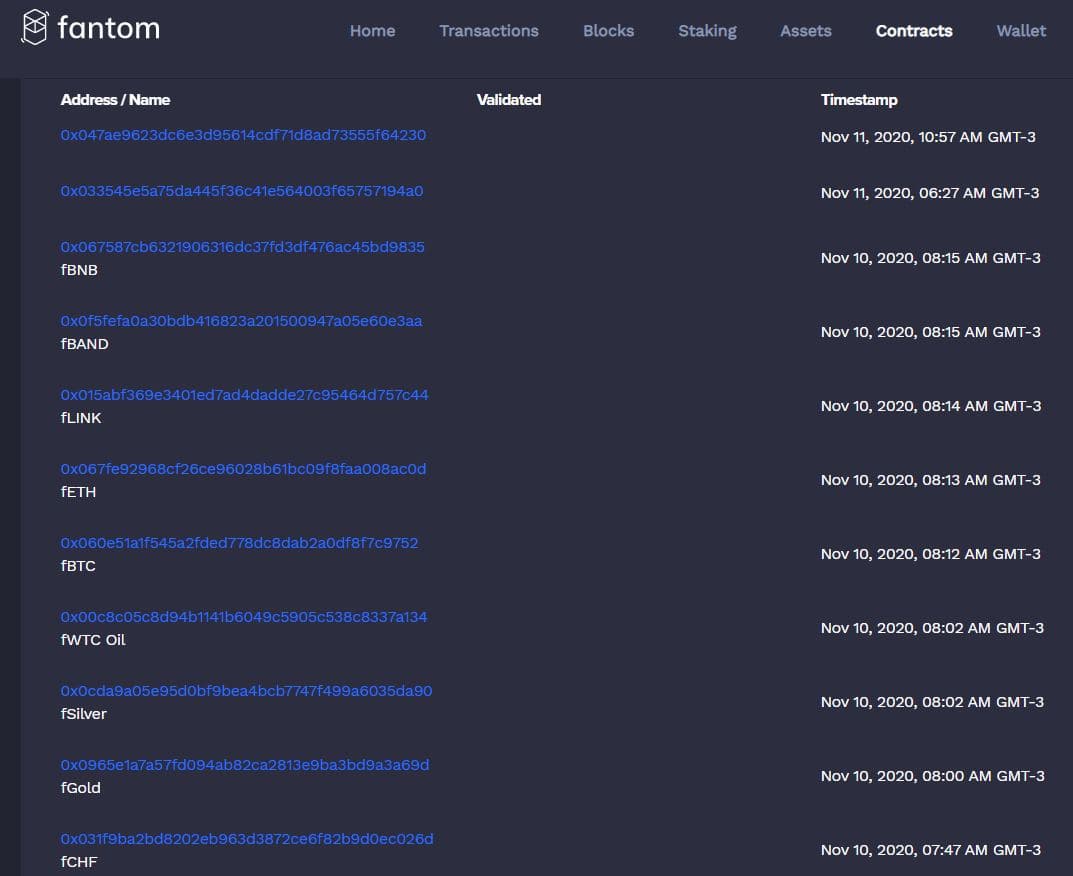Click timestamp Nov 10, 2020, 08:00 AM GMT-3
This screenshot has width=1073, height=876.
933,775
